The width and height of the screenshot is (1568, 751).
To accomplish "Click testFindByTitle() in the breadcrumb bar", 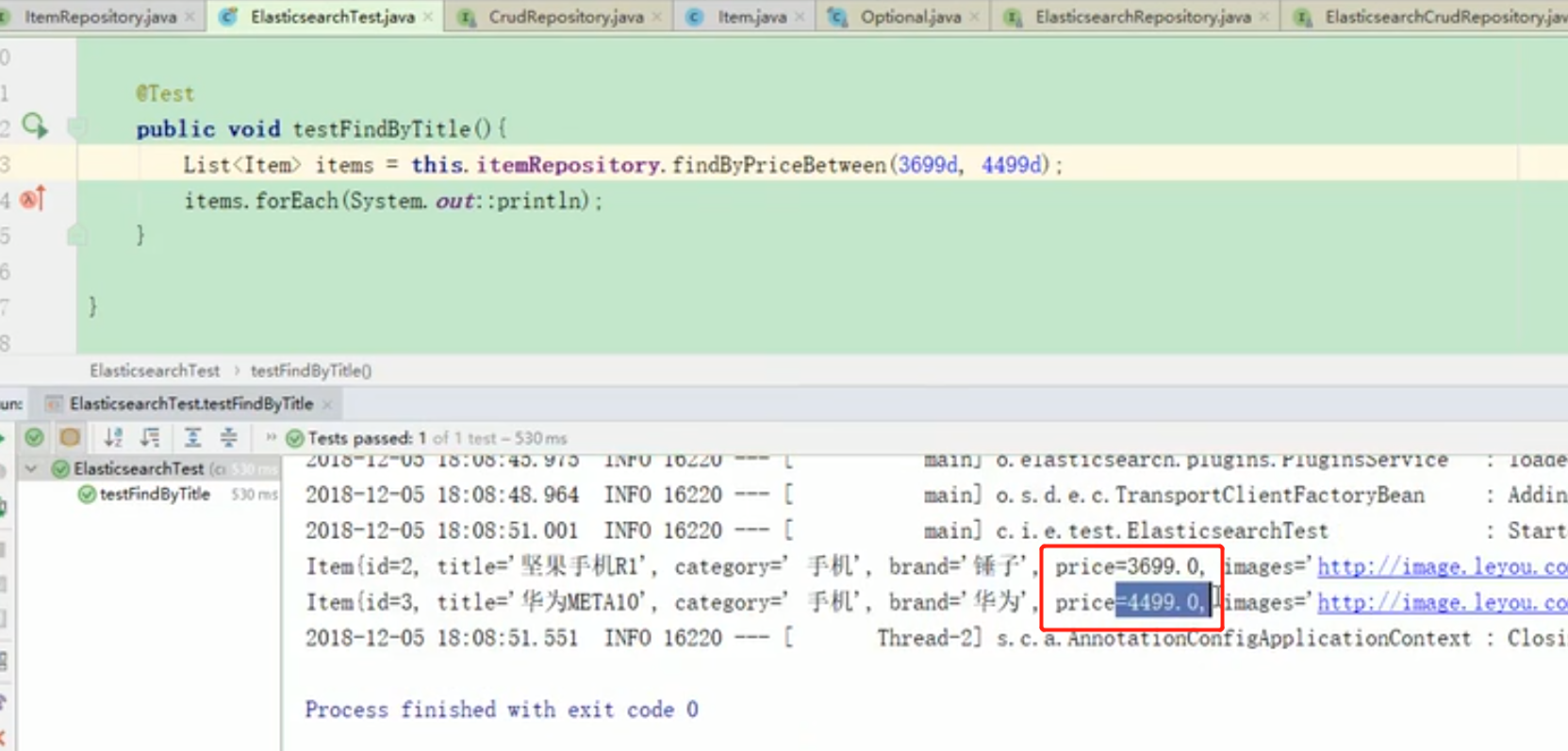I will tap(311, 370).
